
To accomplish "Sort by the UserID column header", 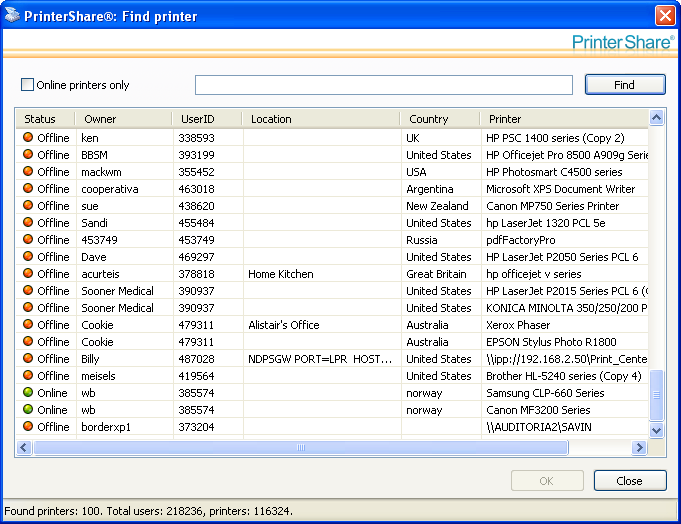I will (207, 119).
